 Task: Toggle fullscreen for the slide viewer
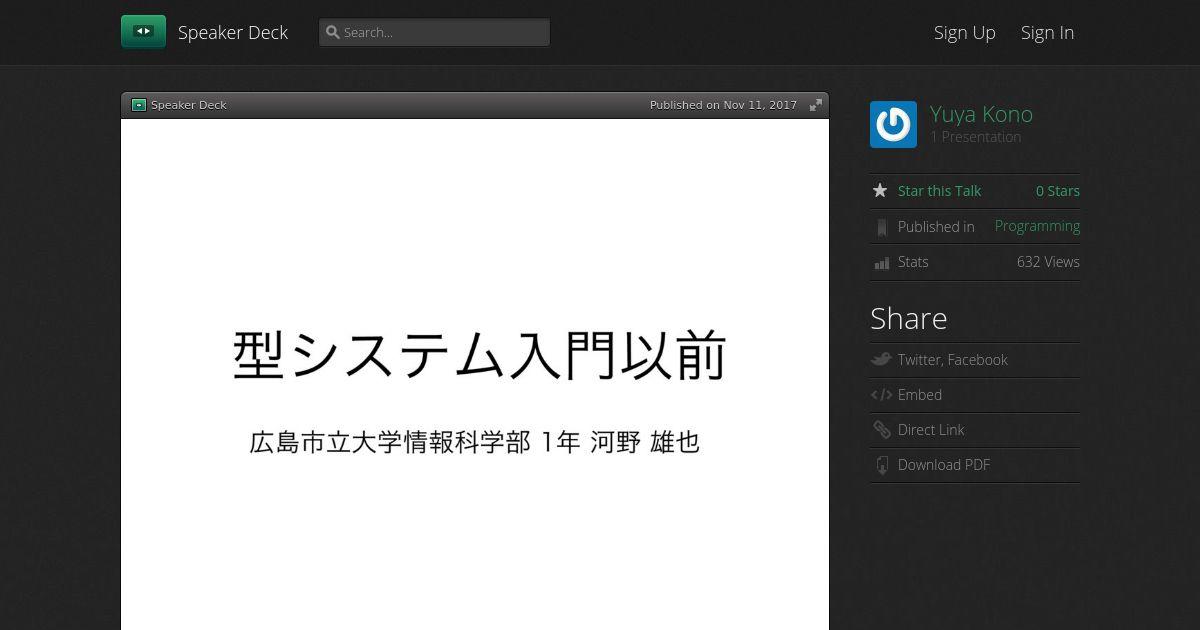[x=816, y=105]
